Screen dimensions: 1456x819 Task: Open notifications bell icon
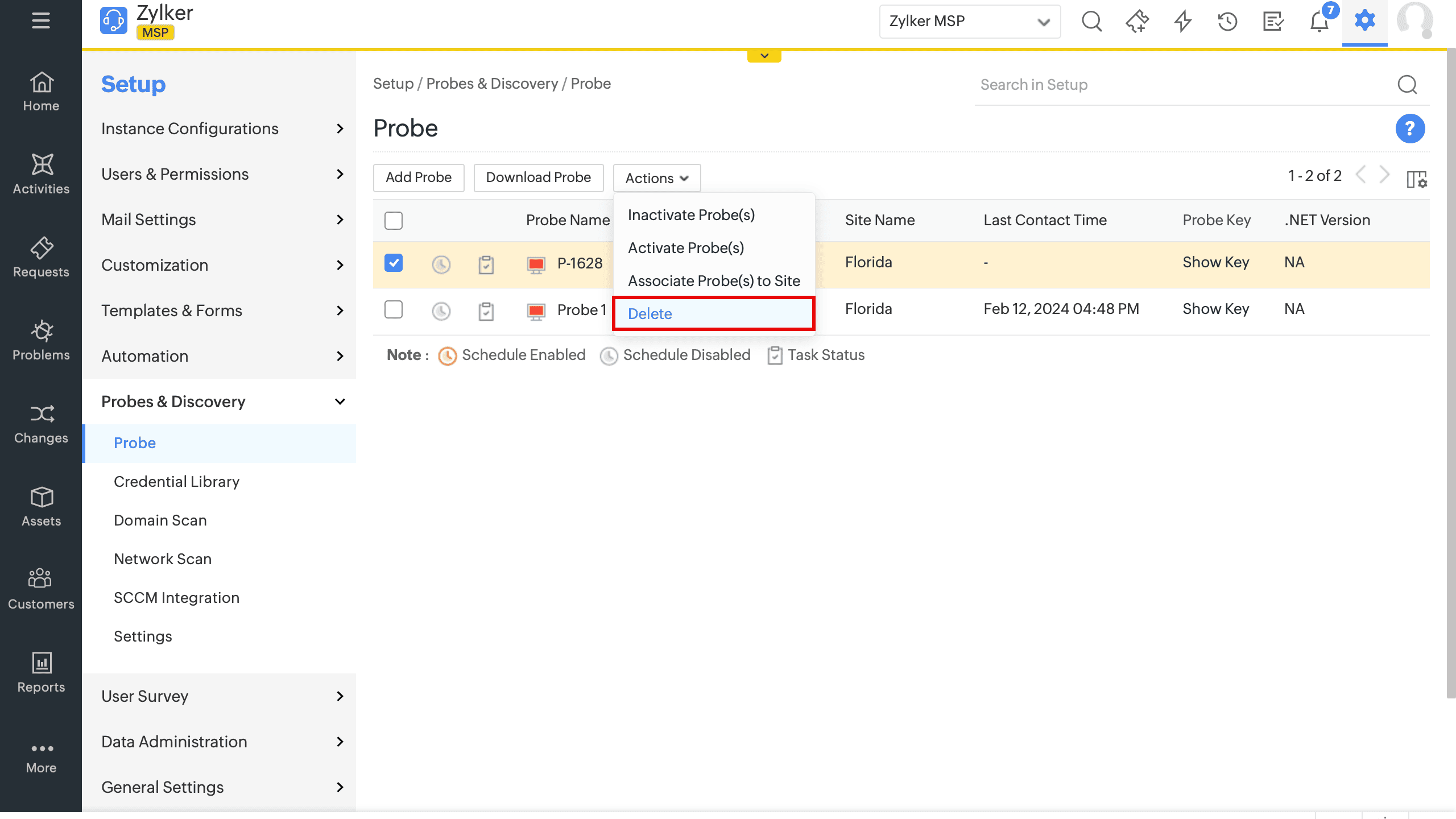[1319, 22]
